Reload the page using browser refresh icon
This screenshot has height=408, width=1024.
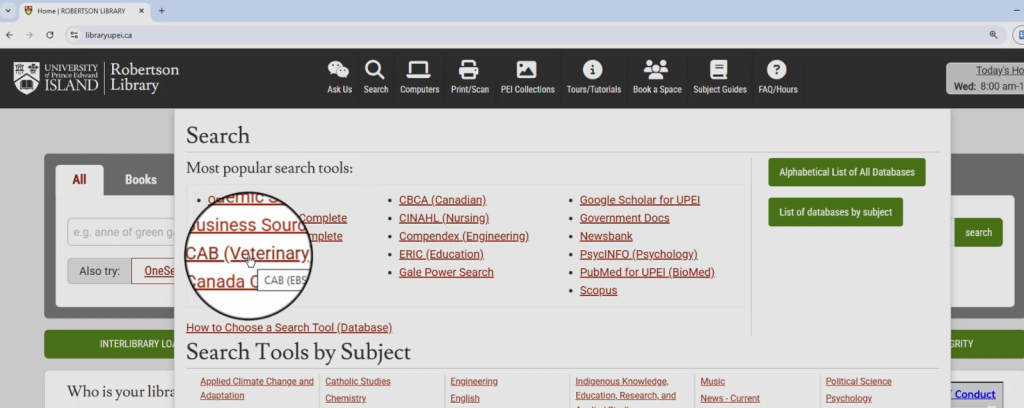(x=50, y=34)
